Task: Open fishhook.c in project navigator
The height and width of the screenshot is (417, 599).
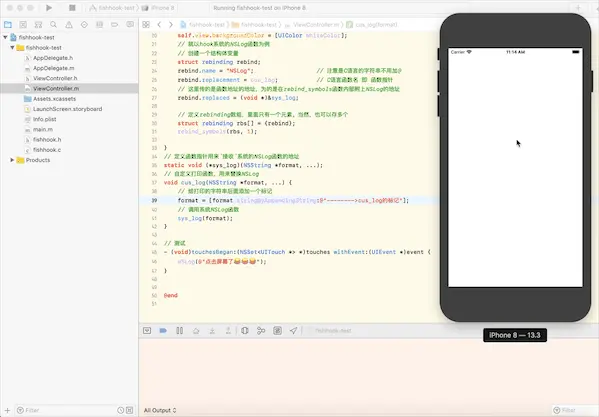Action: pos(47,150)
